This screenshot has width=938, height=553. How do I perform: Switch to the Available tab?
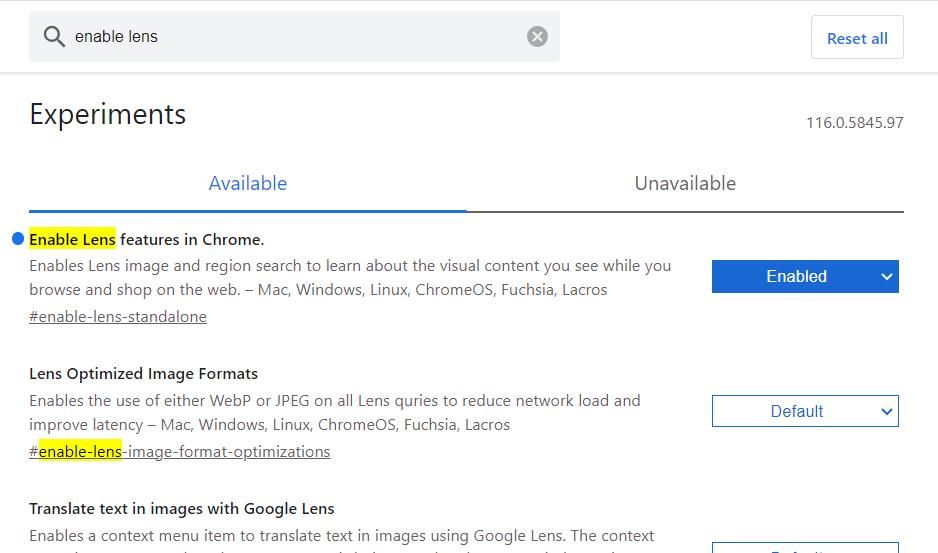point(247,184)
